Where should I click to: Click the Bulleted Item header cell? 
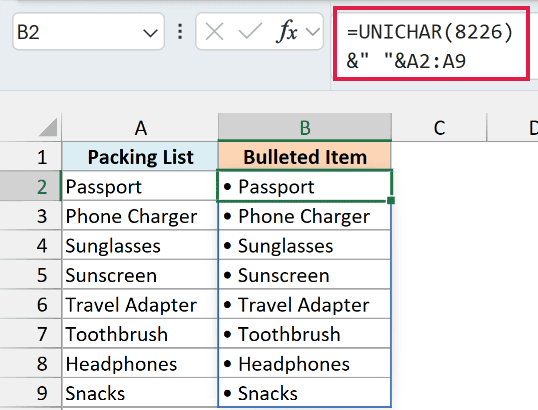(305, 156)
